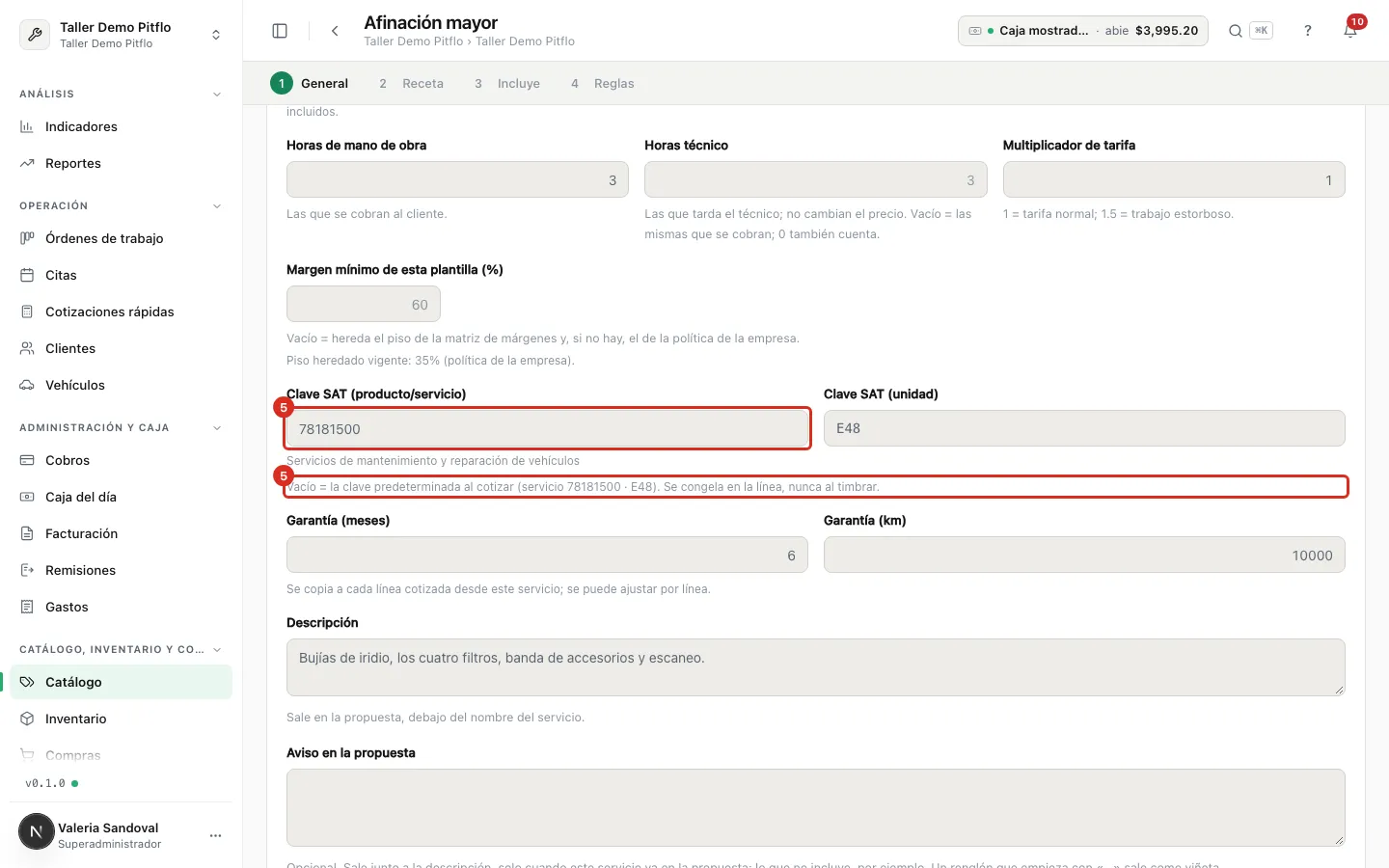Click the Garantía (meses) field
The image size is (1389, 868).
[x=547, y=556]
